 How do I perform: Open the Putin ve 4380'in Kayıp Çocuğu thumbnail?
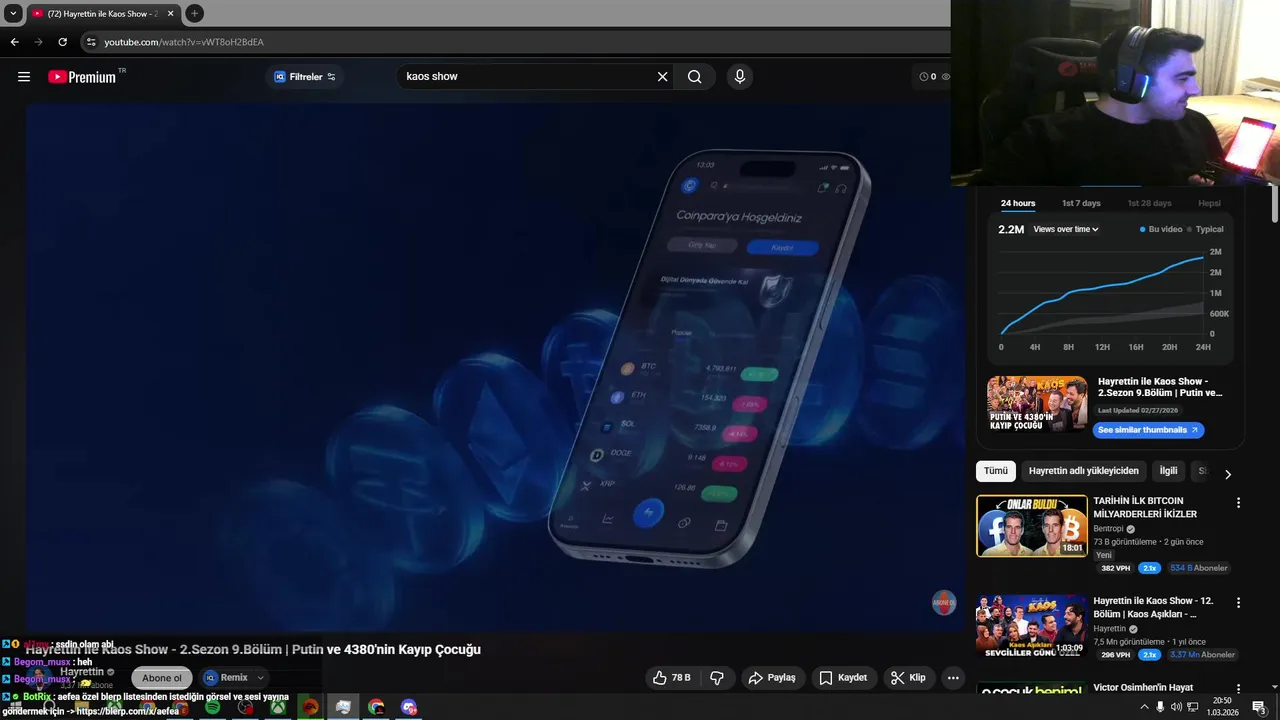(1037, 404)
